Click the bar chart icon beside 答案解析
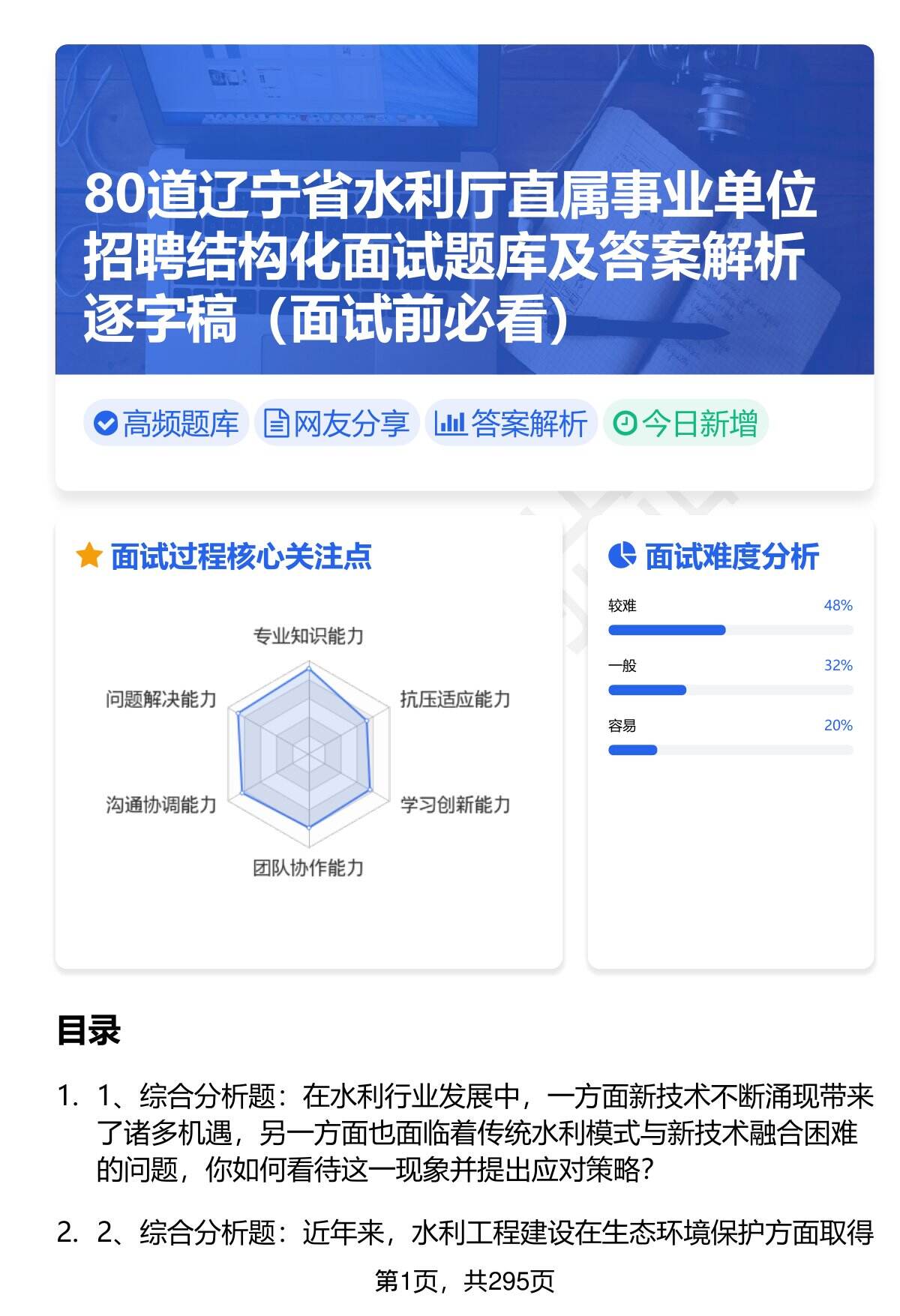The image size is (900, 1316). (x=450, y=424)
